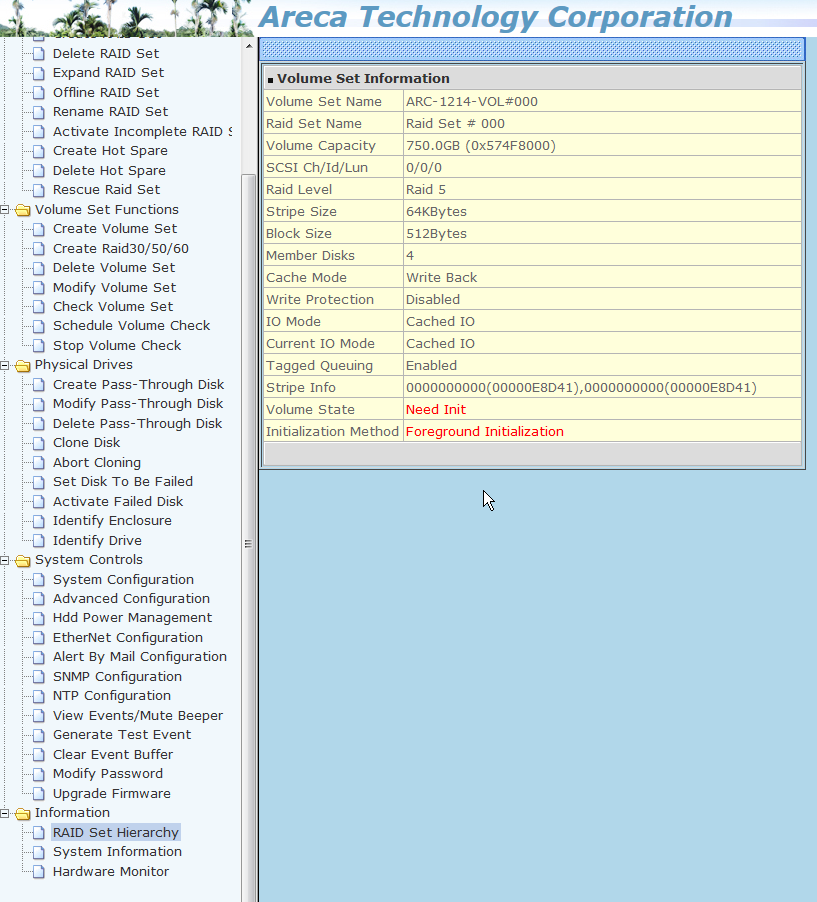The height and width of the screenshot is (902, 817).
Task: Click the page icon beside Rescue Raid Set
Action: point(39,190)
